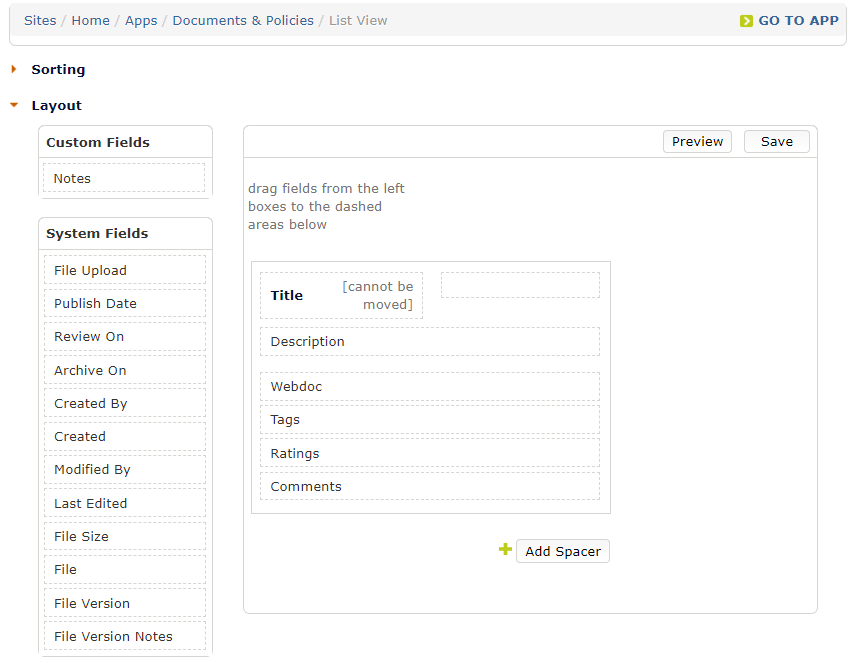Save the layout with the Save button
854x663 pixels.
tap(777, 142)
